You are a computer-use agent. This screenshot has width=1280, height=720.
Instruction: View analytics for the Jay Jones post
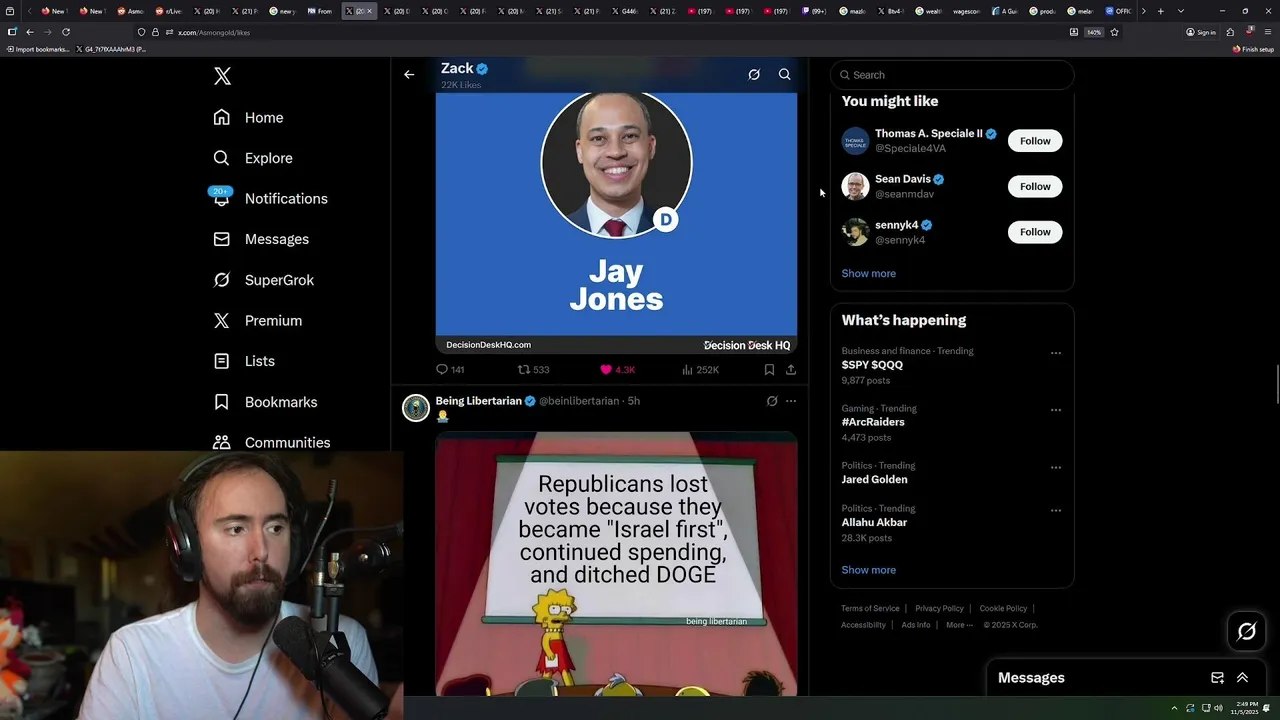coord(688,370)
